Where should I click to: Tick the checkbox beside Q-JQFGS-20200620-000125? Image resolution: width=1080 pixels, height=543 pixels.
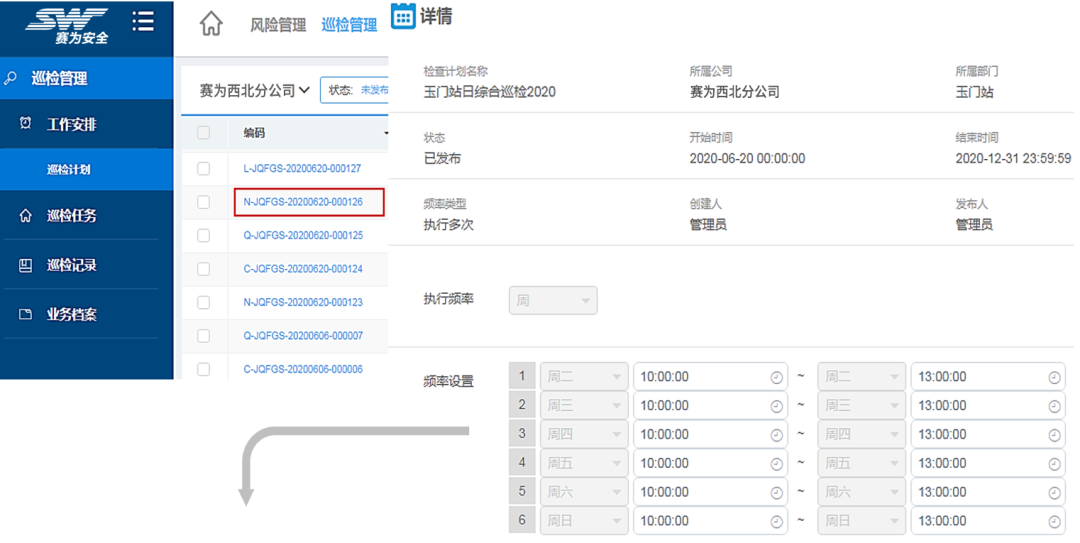coord(204,236)
